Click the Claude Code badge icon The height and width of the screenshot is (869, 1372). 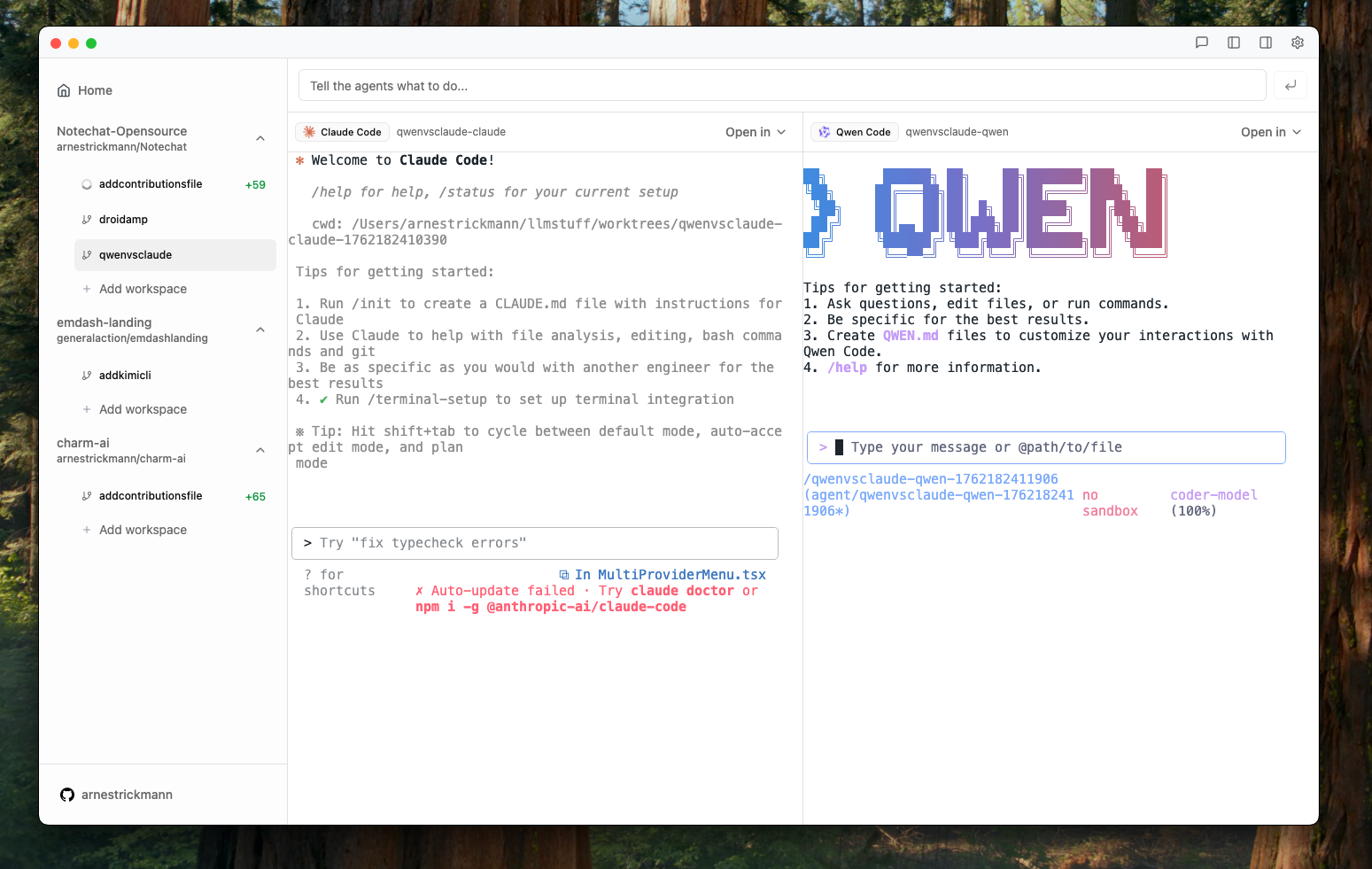click(x=308, y=131)
